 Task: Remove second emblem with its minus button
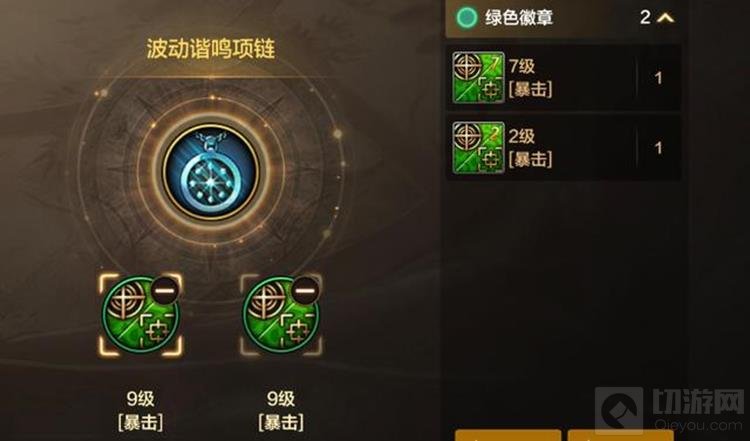tap(306, 290)
